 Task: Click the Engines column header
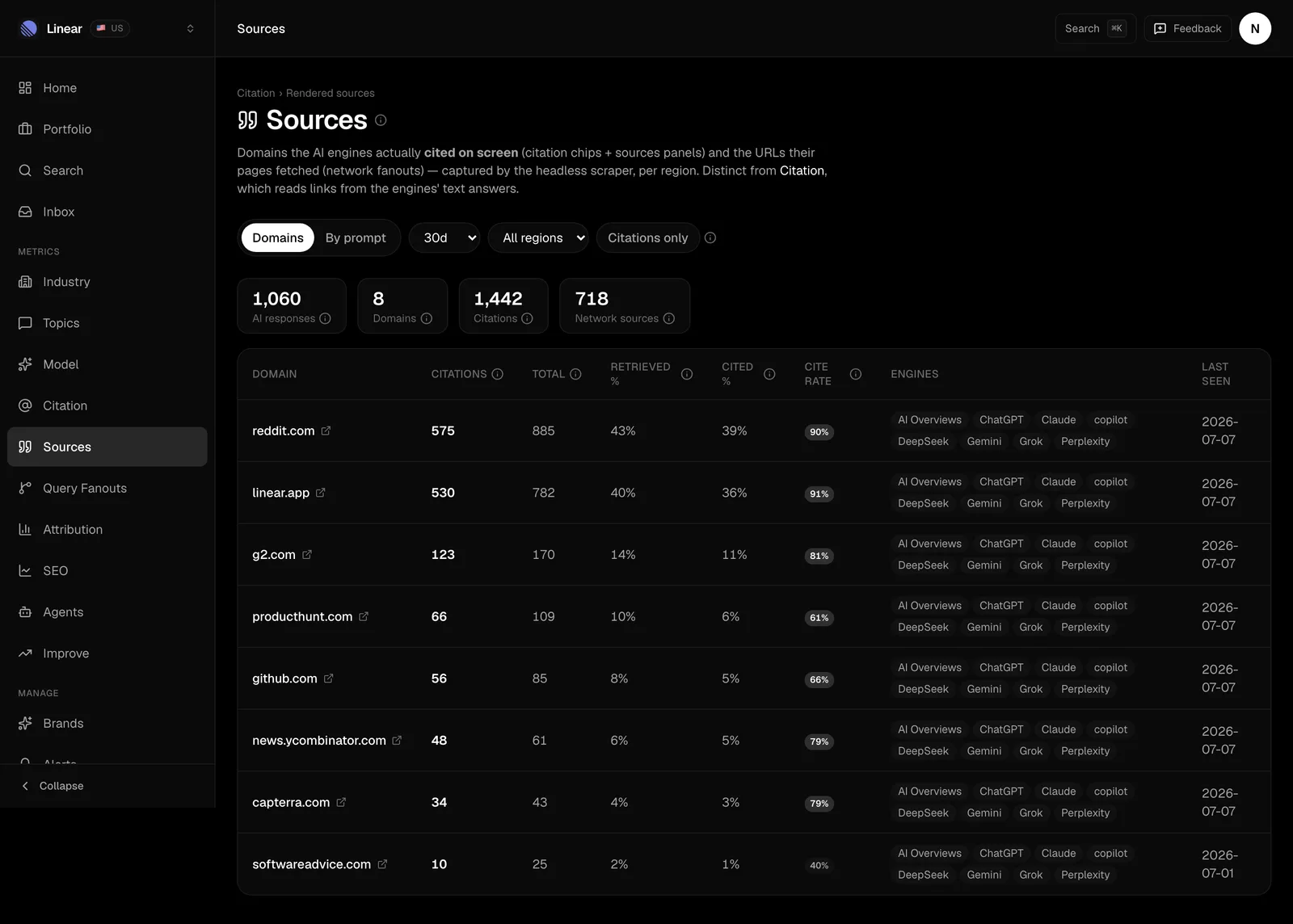click(x=915, y=374)
